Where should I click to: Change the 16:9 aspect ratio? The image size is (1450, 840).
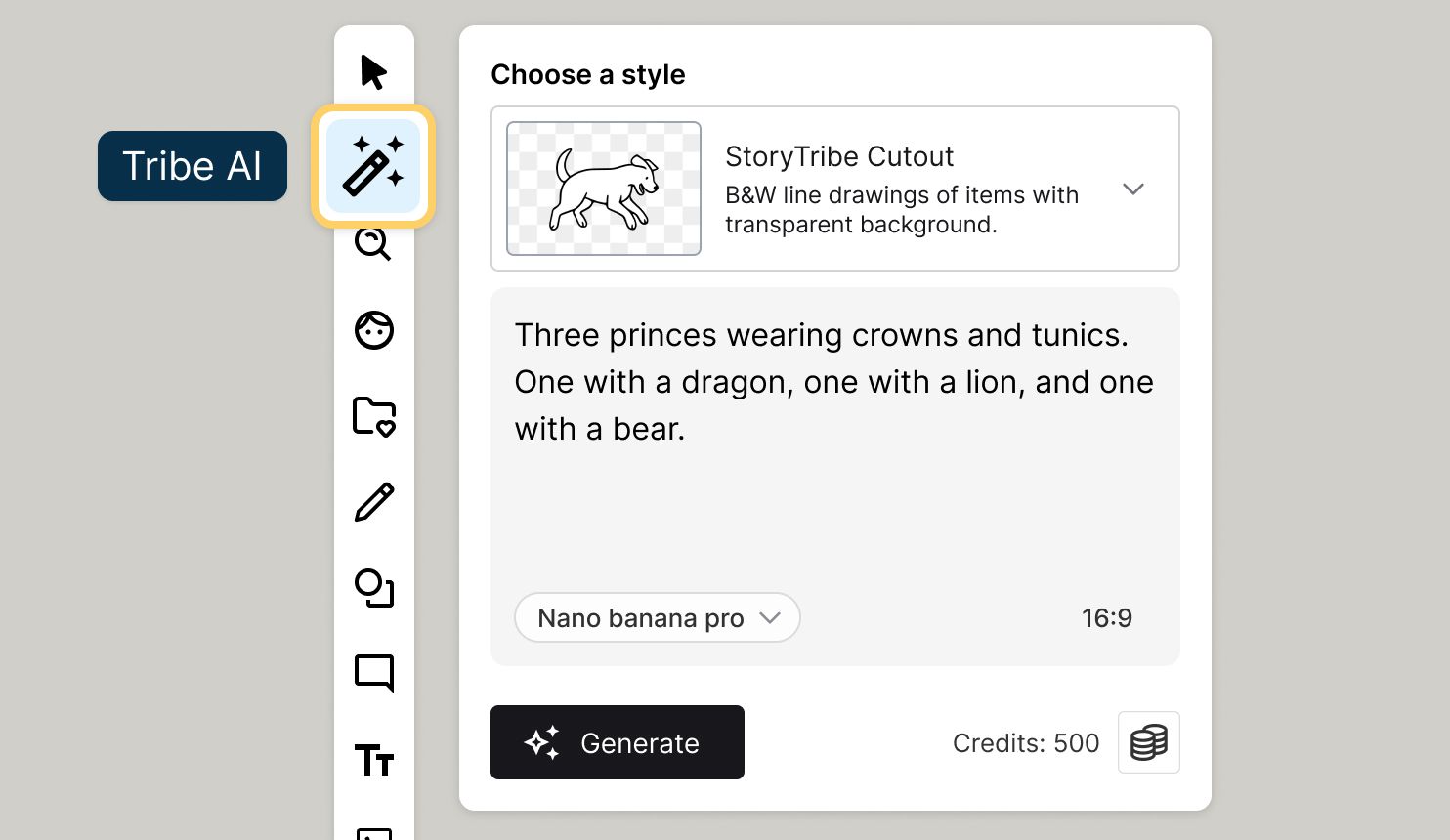tap(1106, 617)
